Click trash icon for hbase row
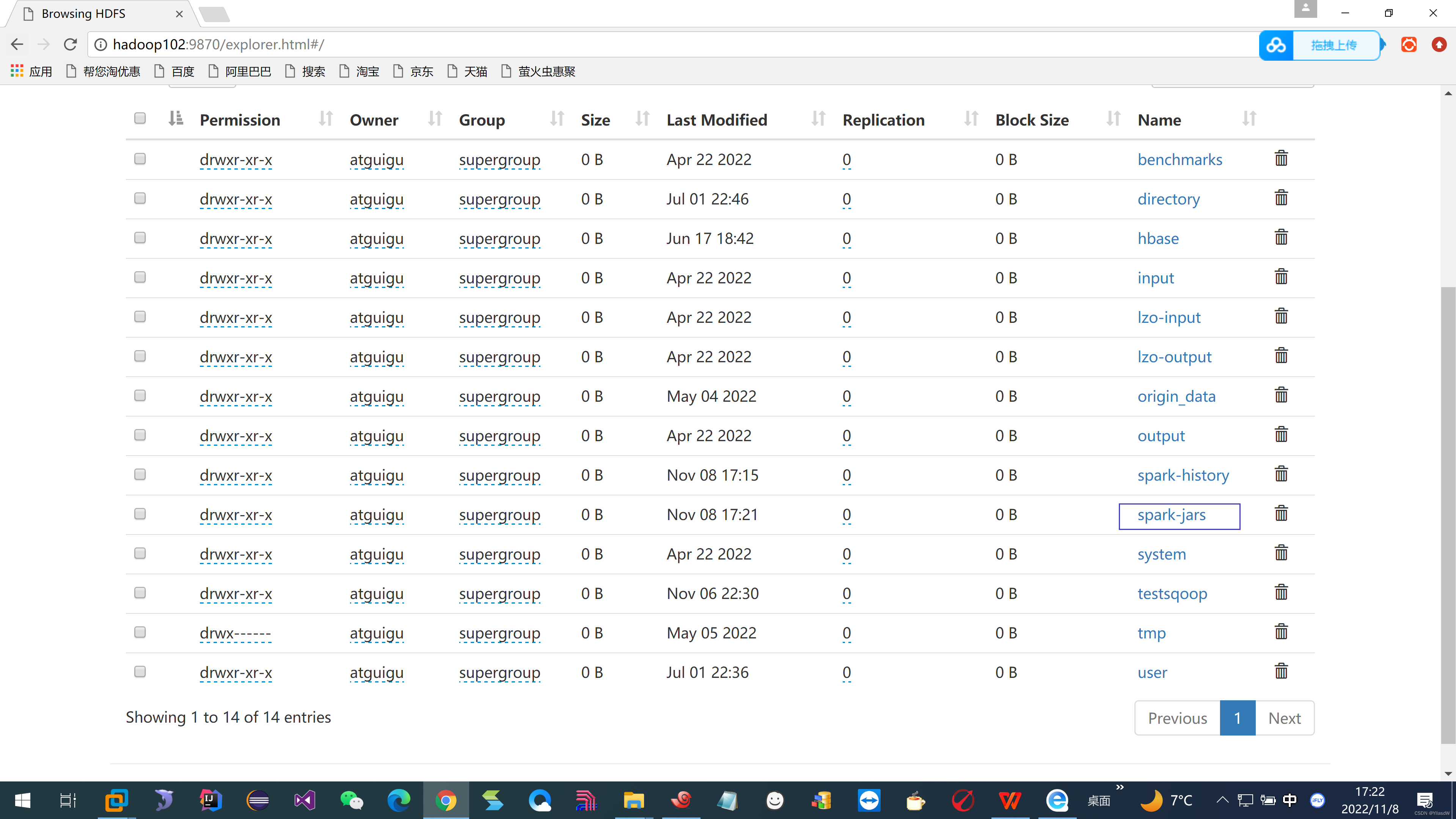 [1281, 237]
